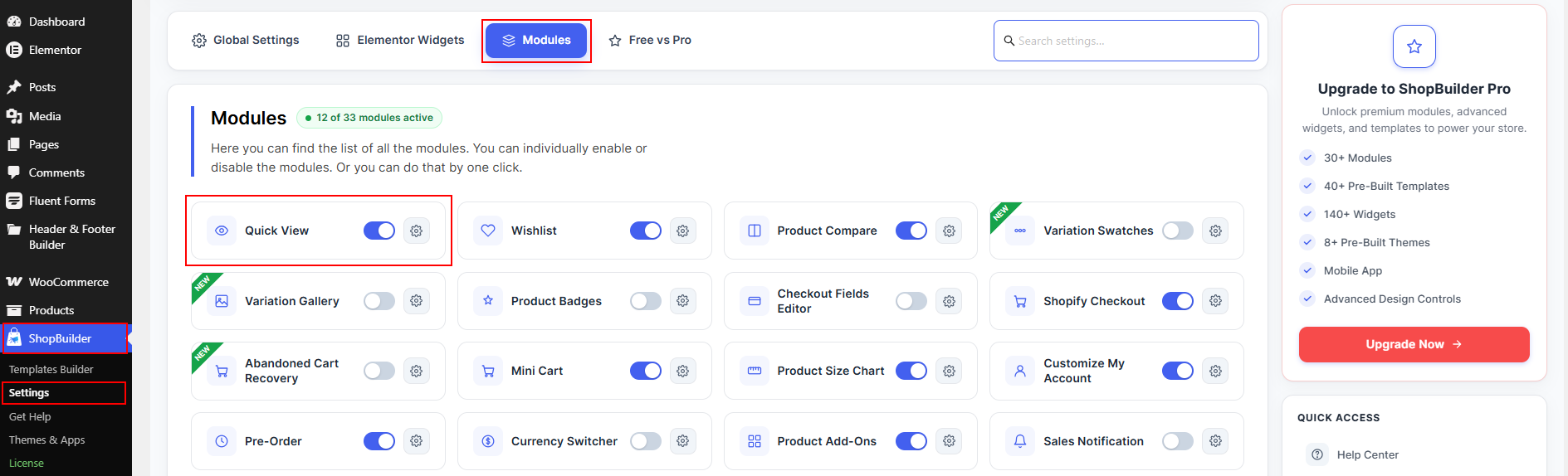Open Product Badges settings gear
Screen dimensions: 1568x476
pos(683,301)
